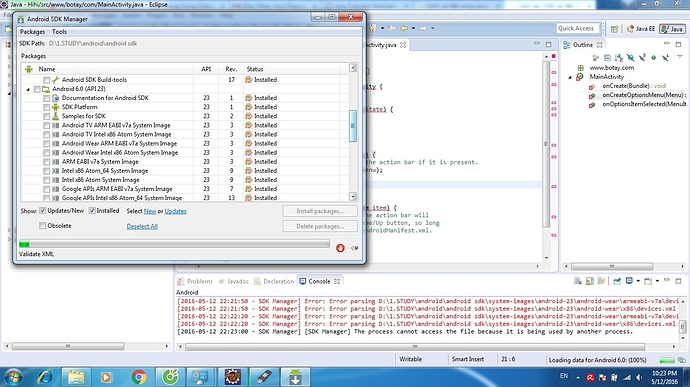Open the display selected console dropdown
Viewport: 690px width, 387px height.
[x=638, y=281]
